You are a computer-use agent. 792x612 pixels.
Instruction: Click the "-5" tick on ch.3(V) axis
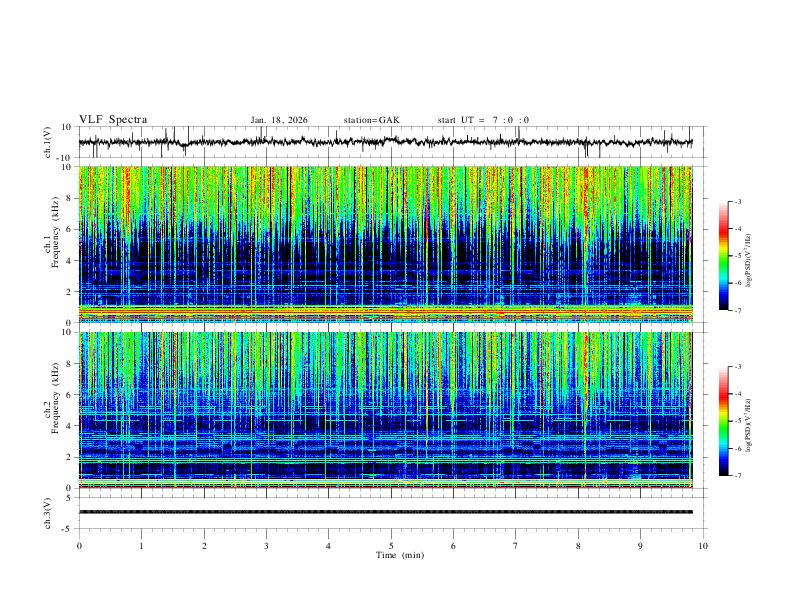click(67, 529)
